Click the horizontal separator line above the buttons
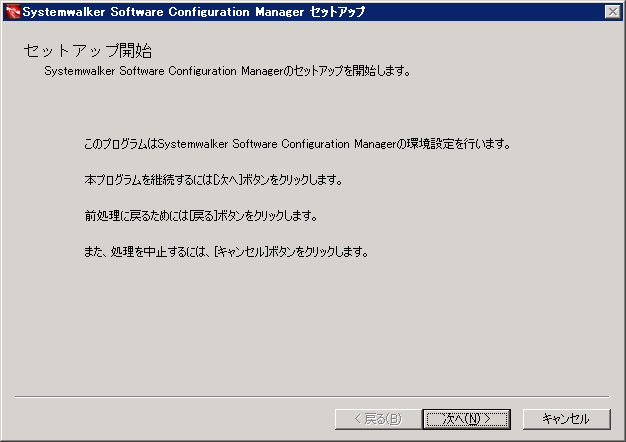Viewport: 626px width, 442px height. [x=312, y=397]
